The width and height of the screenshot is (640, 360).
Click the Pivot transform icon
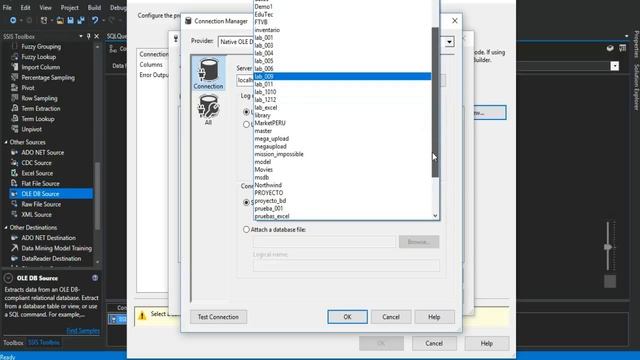(15, 88)
